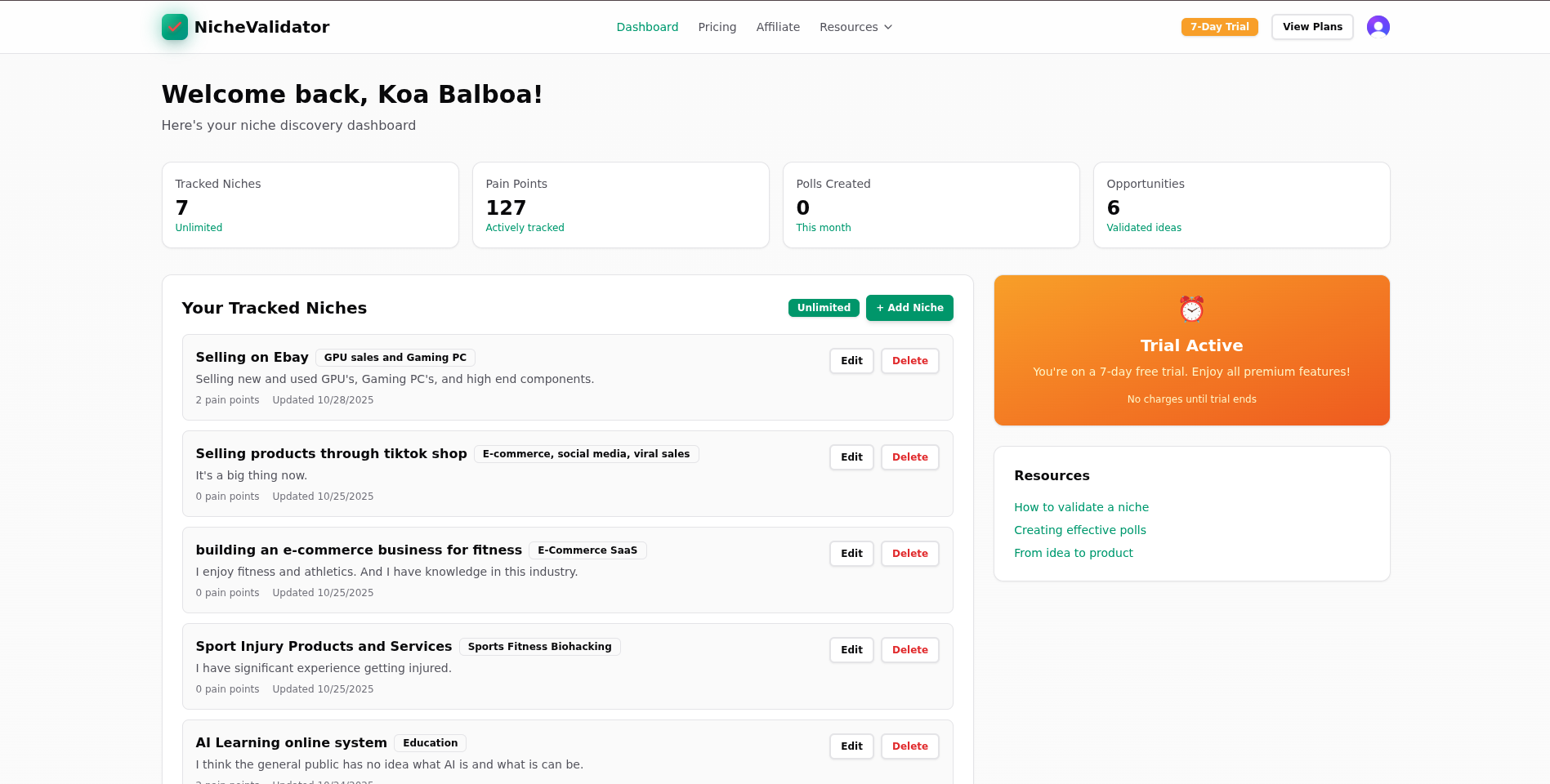Click the Creating effective polls link
The width and height of the screenshot is (1550, 784).
[x=1079, y=530]
